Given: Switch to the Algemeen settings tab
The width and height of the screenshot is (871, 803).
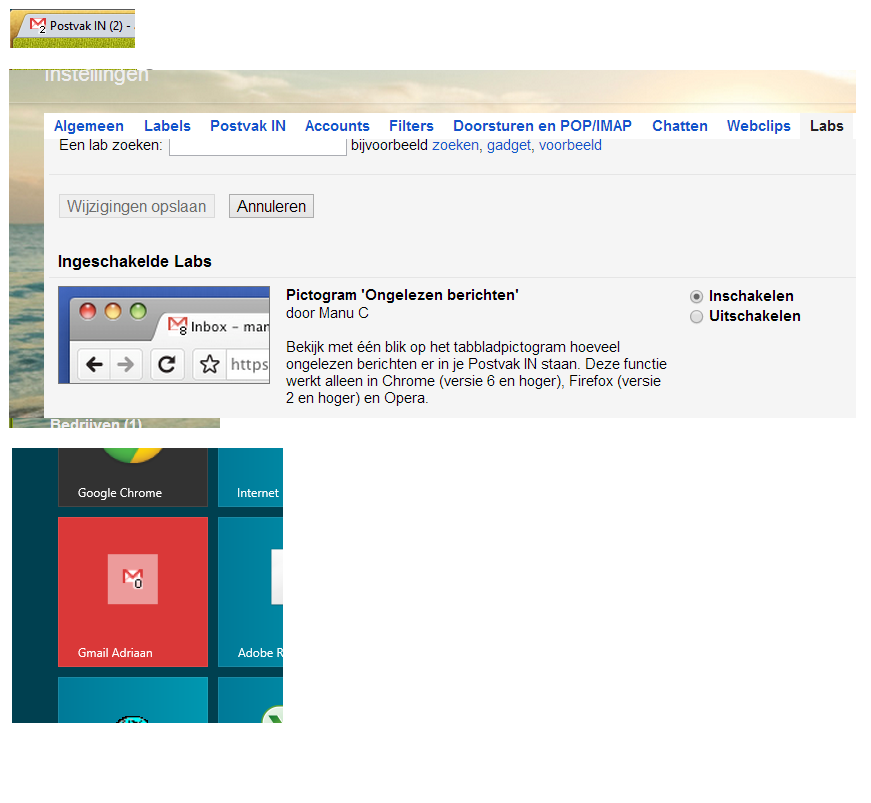Looking at the screenshot, I should coord(89,126).
